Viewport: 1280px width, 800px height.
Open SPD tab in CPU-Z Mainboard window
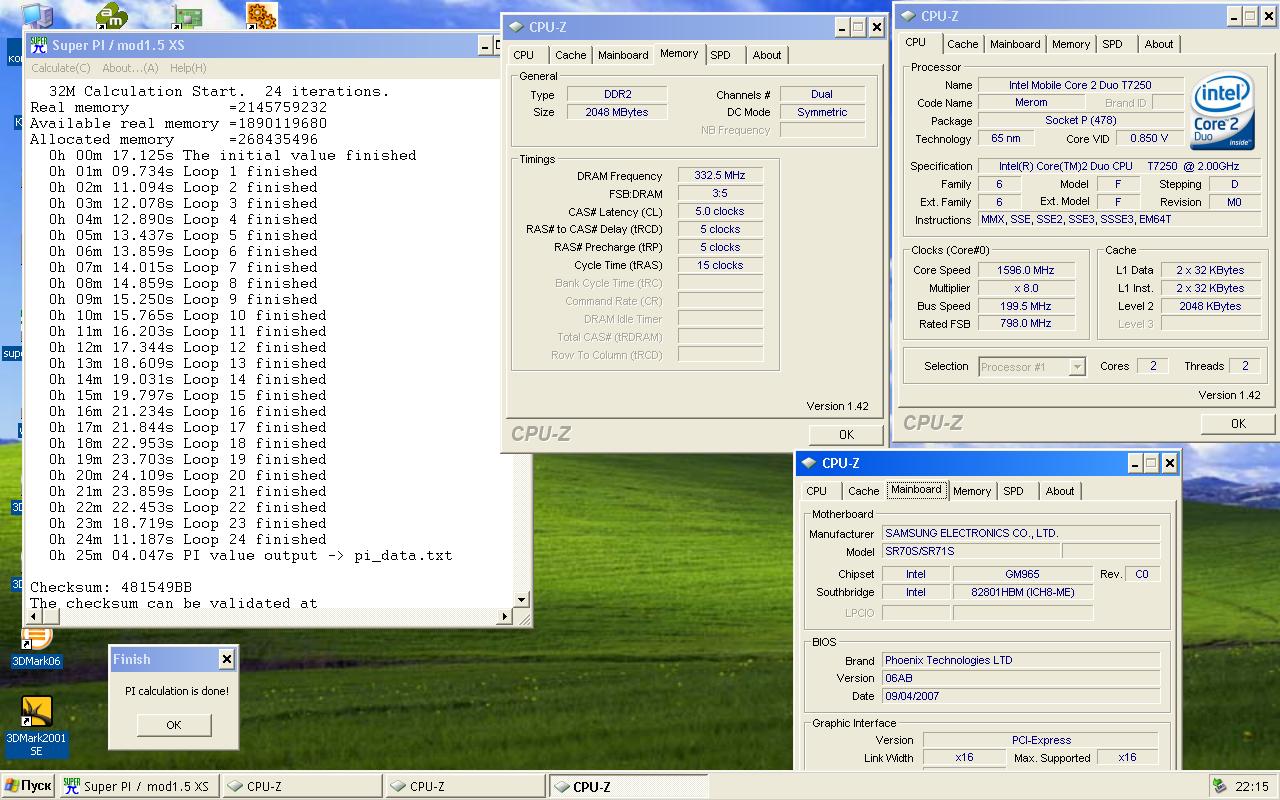click(x=1014, y=492)
